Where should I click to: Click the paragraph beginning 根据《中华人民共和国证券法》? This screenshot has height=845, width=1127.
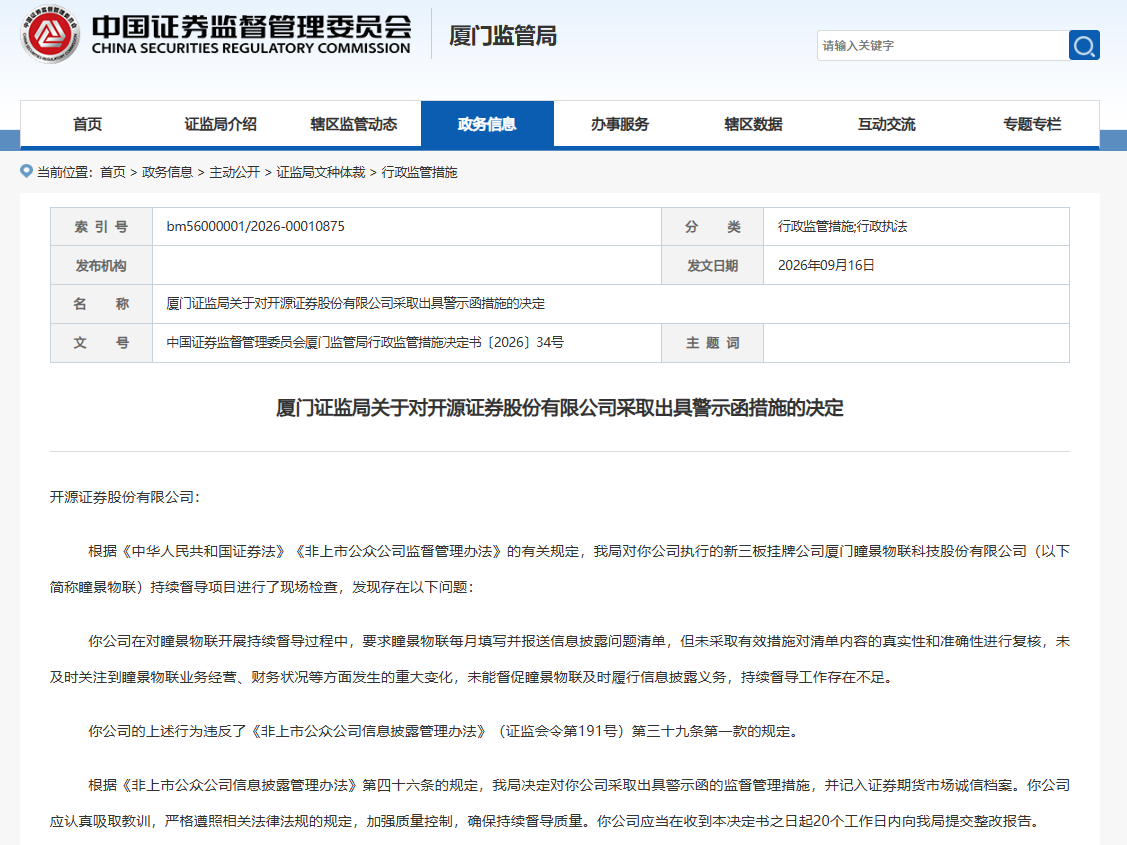pyautogui.click(x=560, y=569)
